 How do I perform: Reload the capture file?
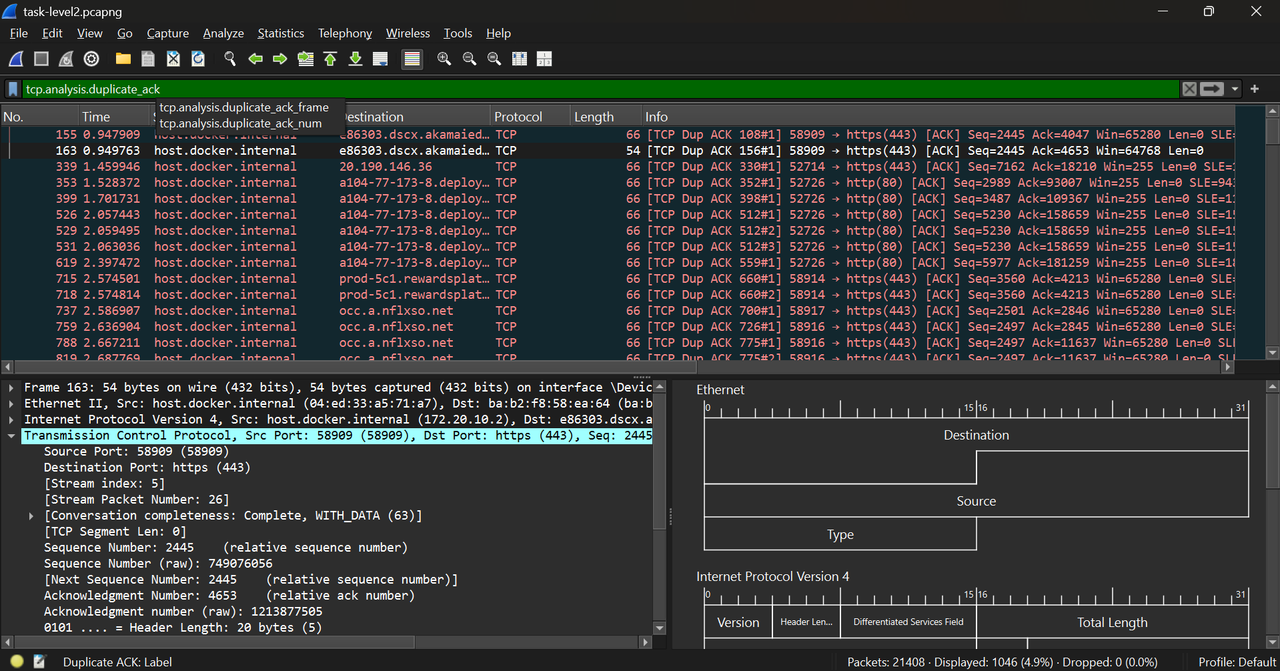tap(198, 59)
